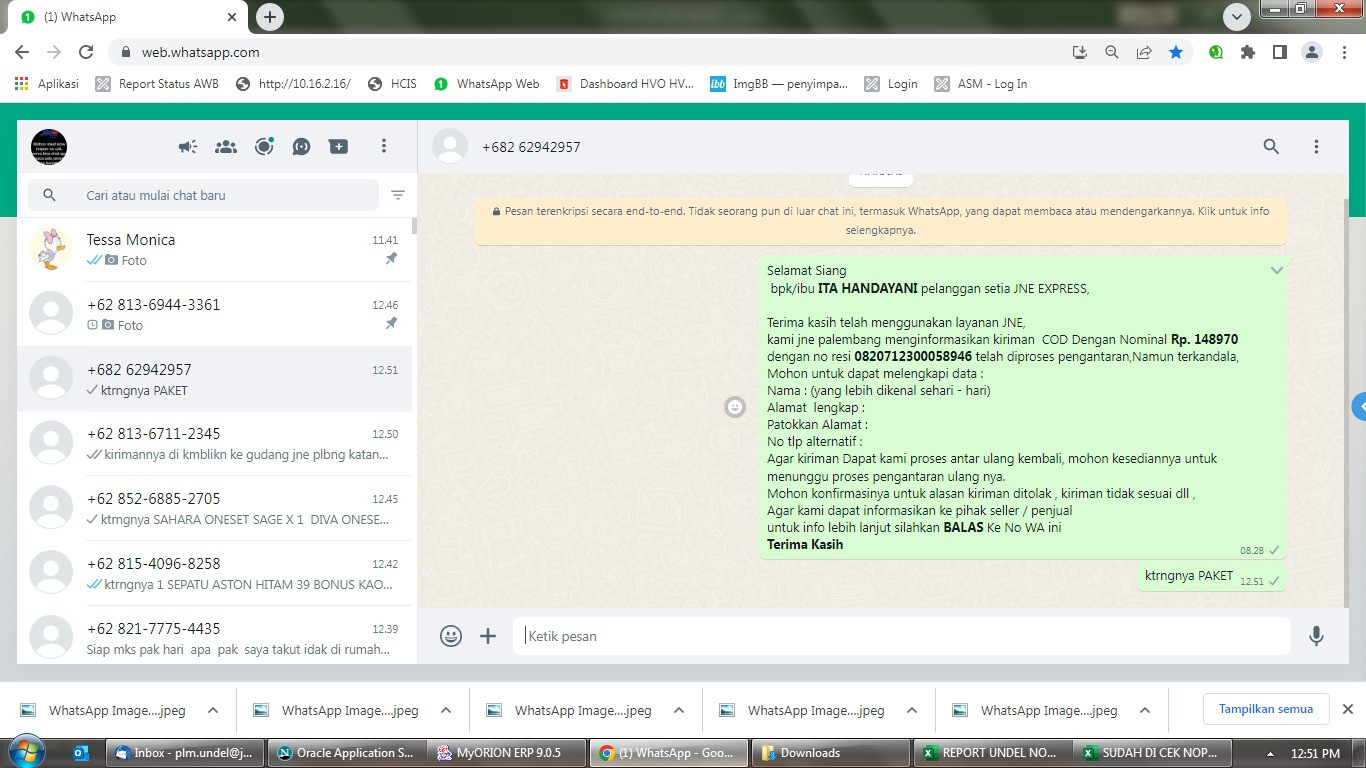Open the ASM - Log In bookmark
1366x768 pixels.
[x=981, y=84]
